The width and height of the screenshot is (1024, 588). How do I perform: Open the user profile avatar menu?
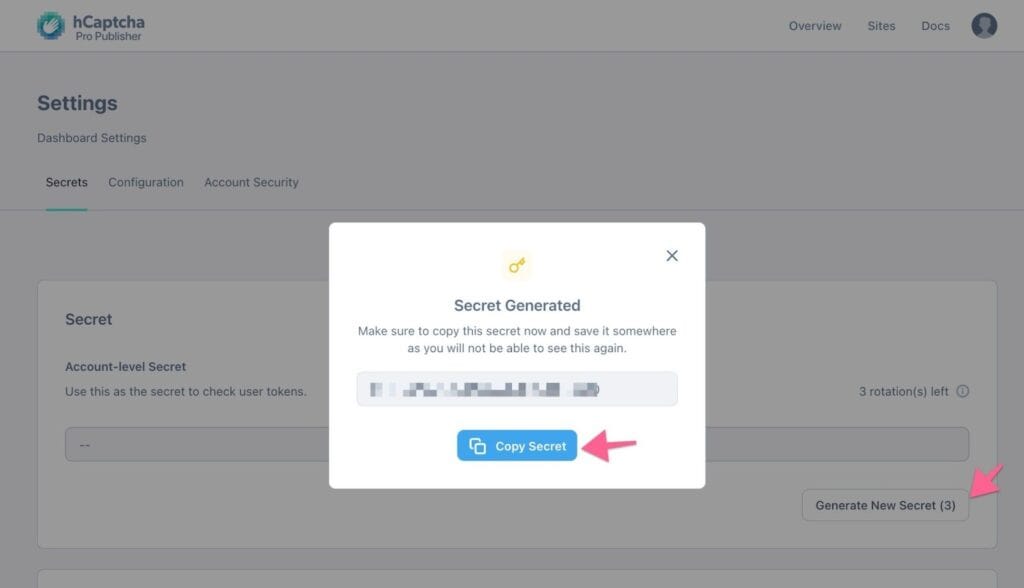pyautogui.click(x=984, y=26)
